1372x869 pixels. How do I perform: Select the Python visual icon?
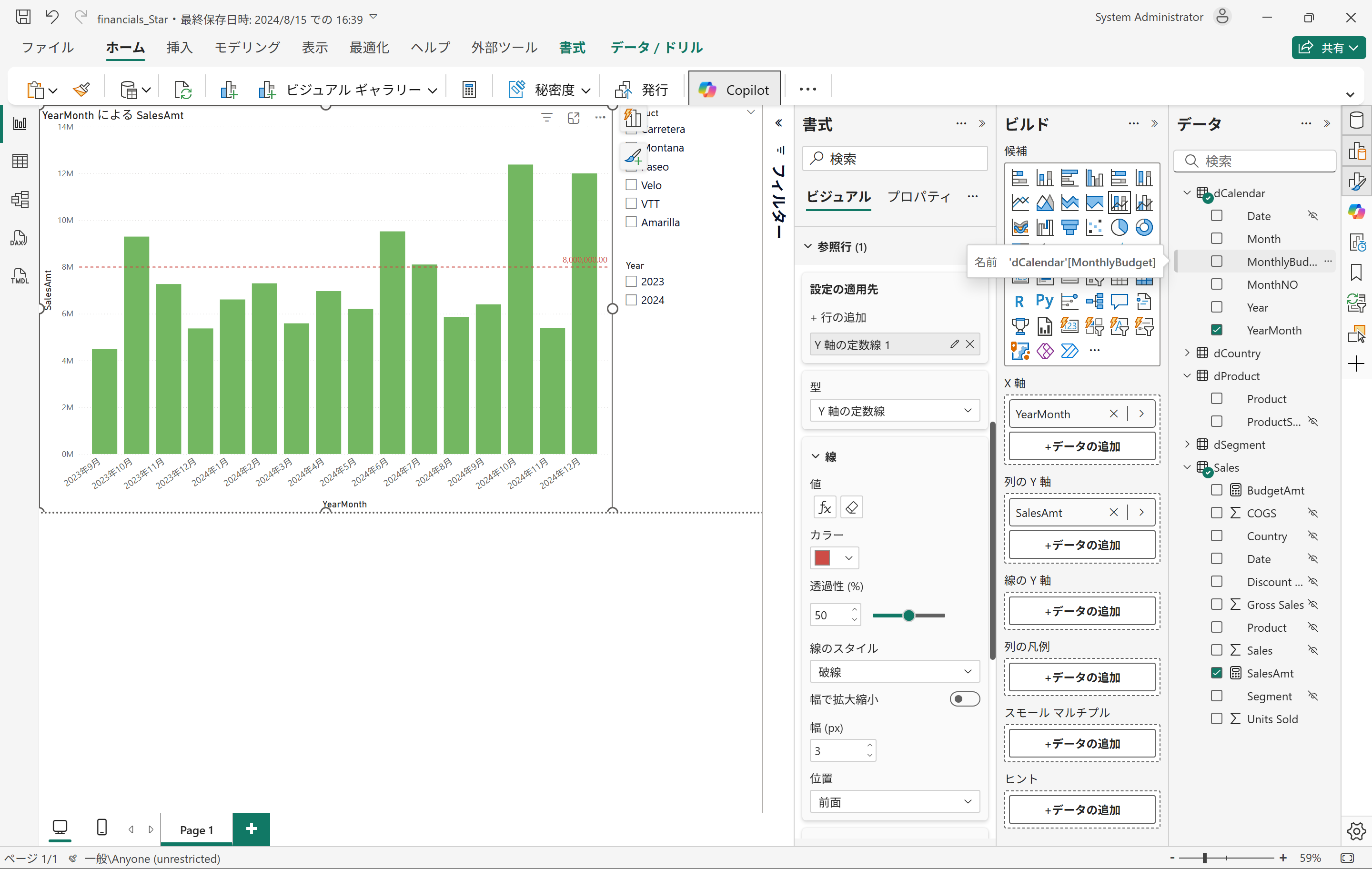(x=1044, y=301)
